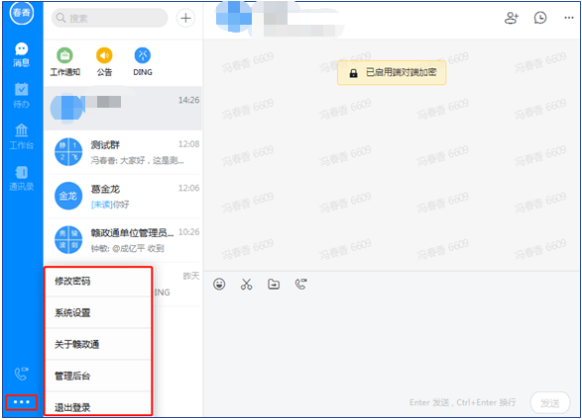Screen dimensions: 582x420
Task: Click add member icon in chat header
Action: pos(511,18)
